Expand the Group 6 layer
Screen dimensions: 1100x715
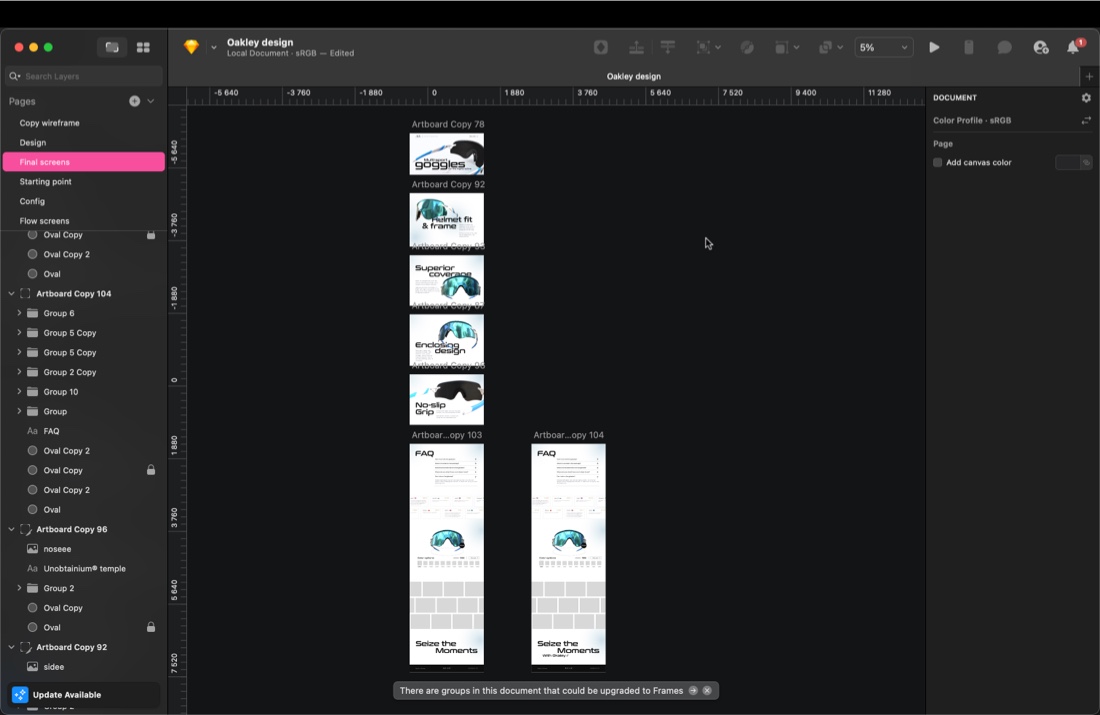pos(19,314)
